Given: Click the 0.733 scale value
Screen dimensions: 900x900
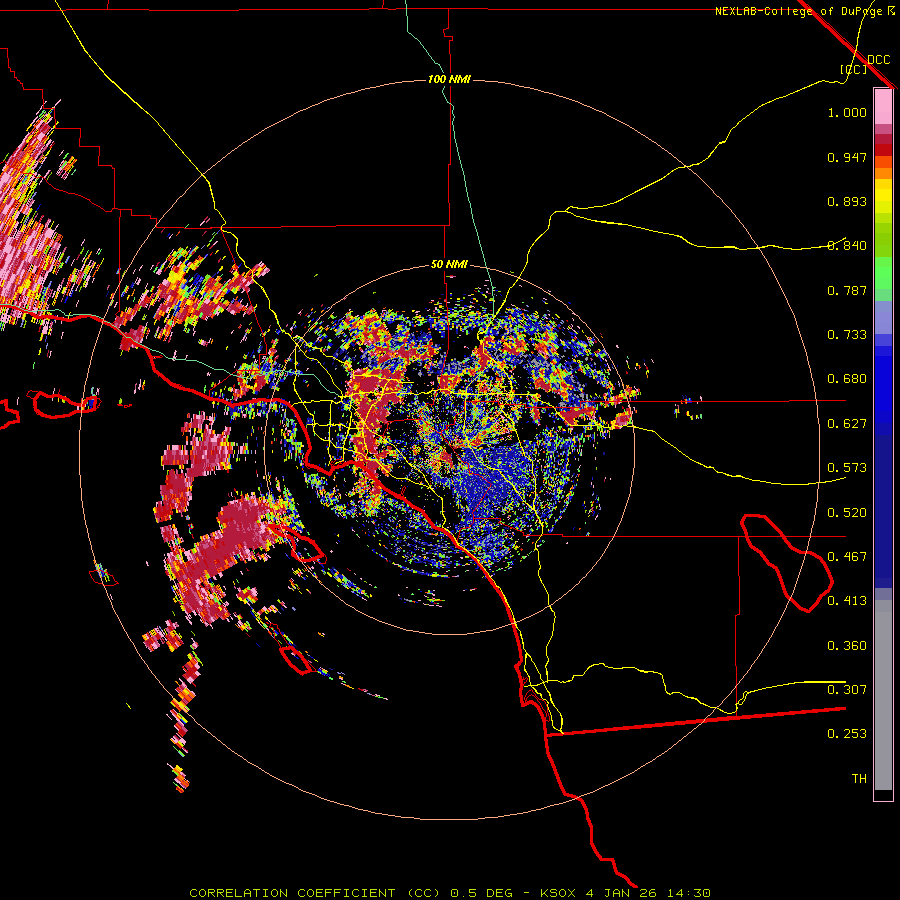Looking at the screenshot, I should (x=847, y=335).
